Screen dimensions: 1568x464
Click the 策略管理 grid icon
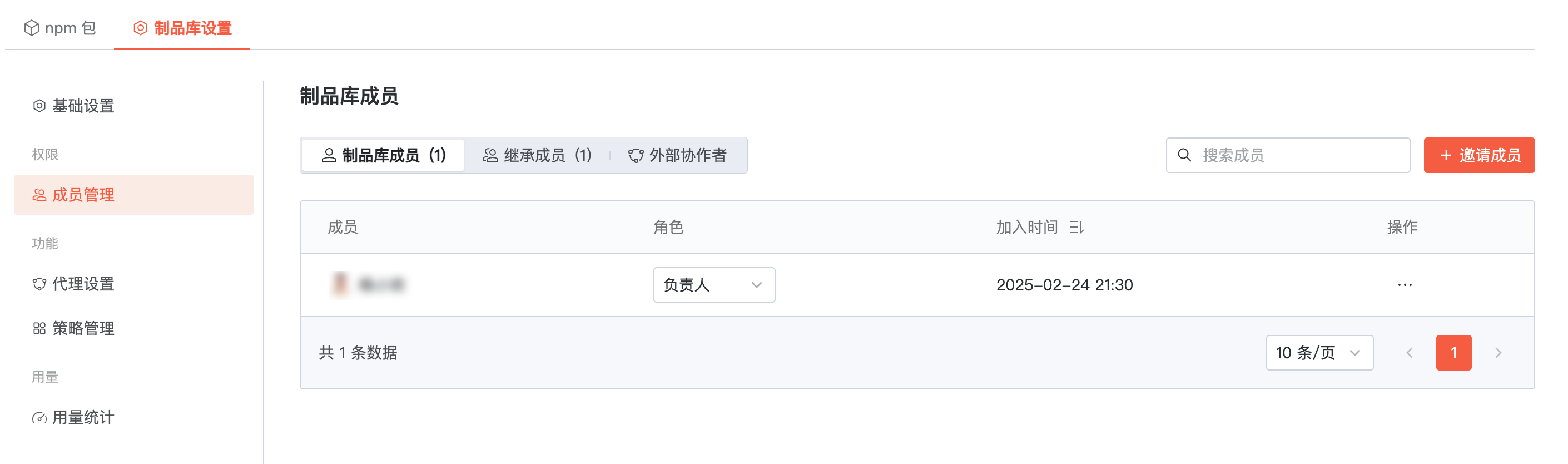pos(39,329)
